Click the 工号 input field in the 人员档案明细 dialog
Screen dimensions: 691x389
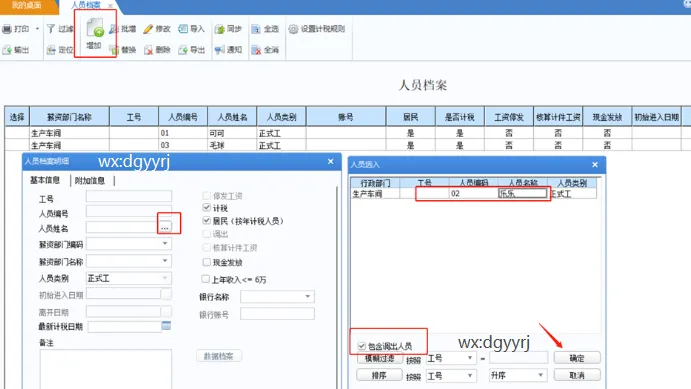pyautogui.click(x=129, y=196)
